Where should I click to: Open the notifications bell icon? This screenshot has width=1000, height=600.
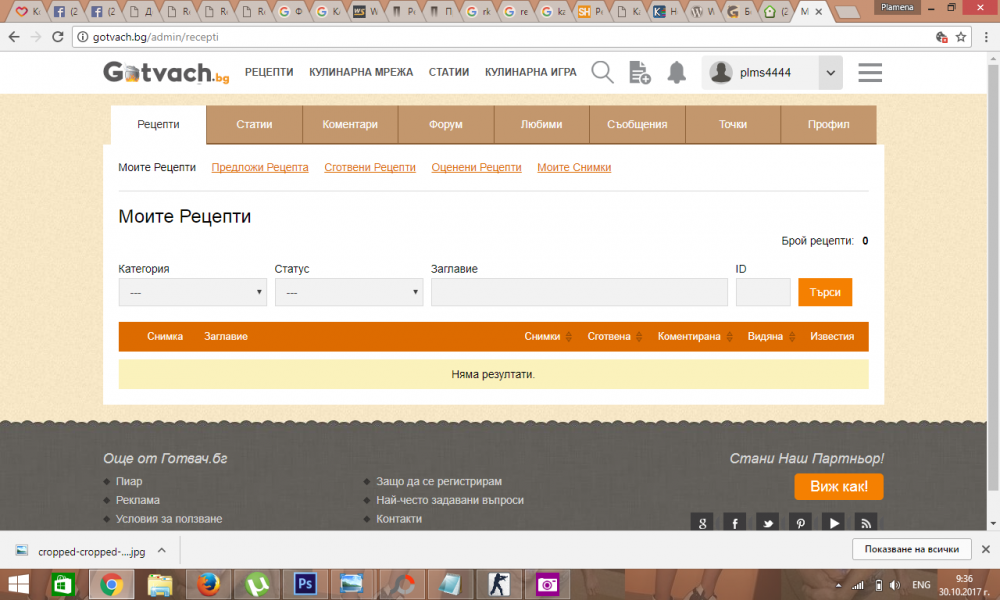pos(677,72)
